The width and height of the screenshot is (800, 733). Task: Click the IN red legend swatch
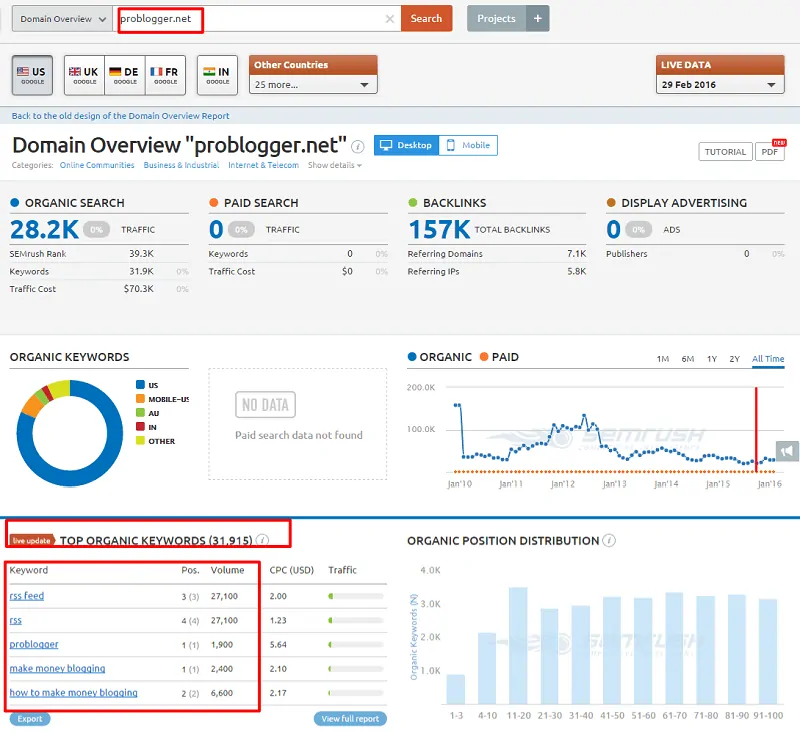[x=140, y=426]
